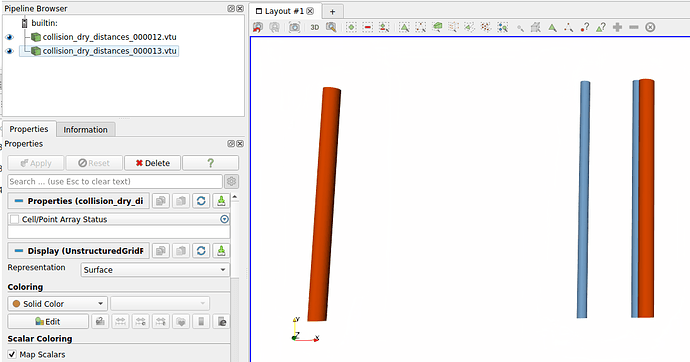Click the Delete button
Viewport: 690px width, 362px height.
[x=152, y=163]
